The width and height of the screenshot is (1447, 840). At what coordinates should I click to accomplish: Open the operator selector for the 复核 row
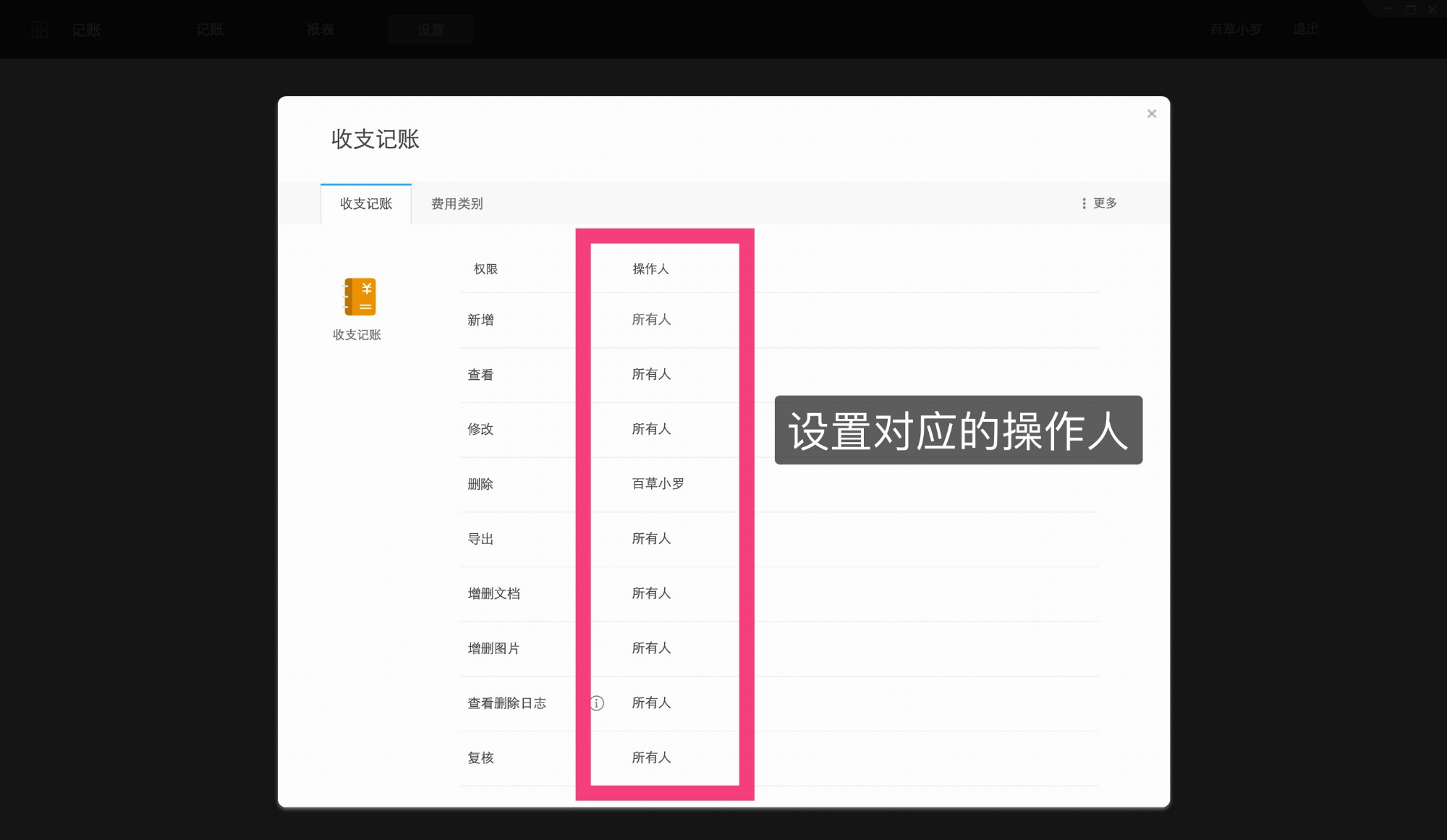(x=651, y=758)
